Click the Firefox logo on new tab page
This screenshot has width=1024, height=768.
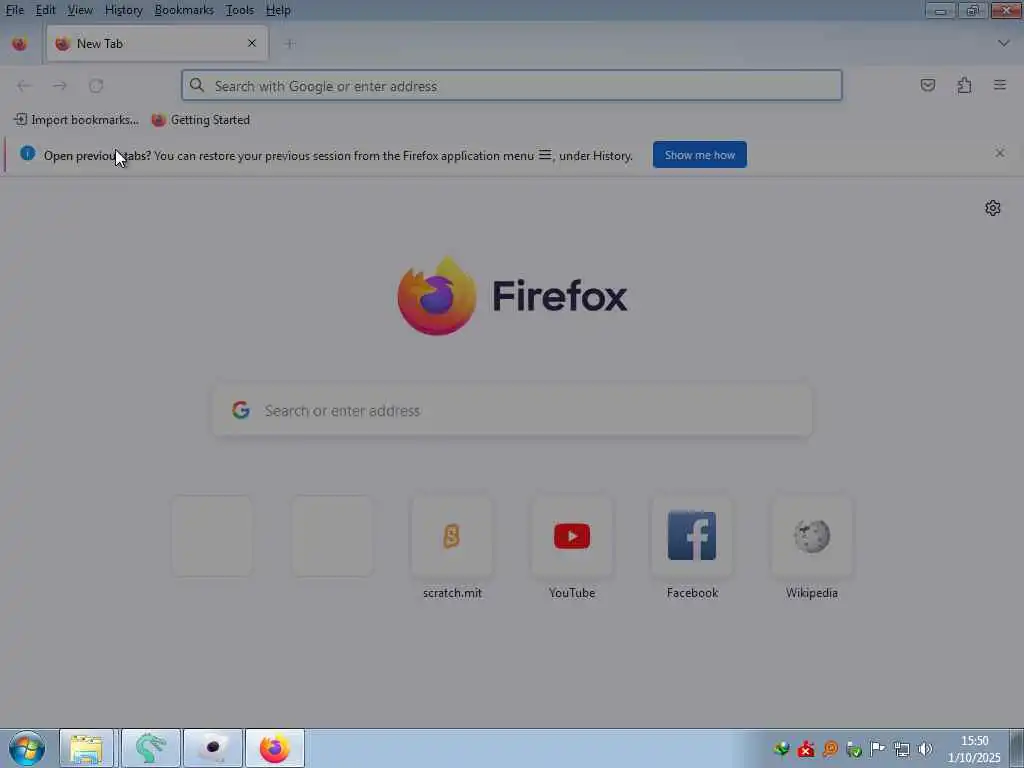tap(512, 296)
